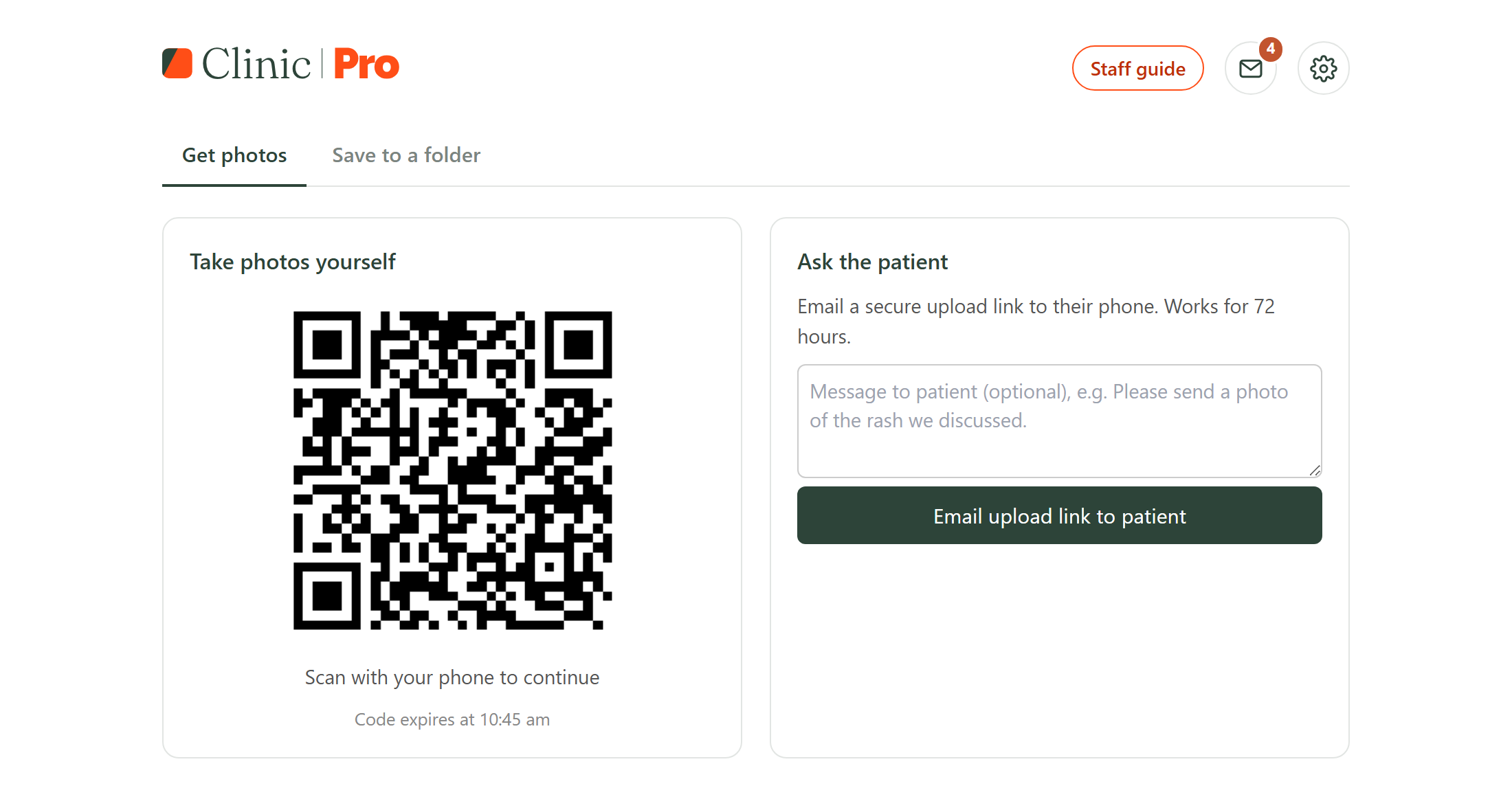Open the Staff guide

1137,69
